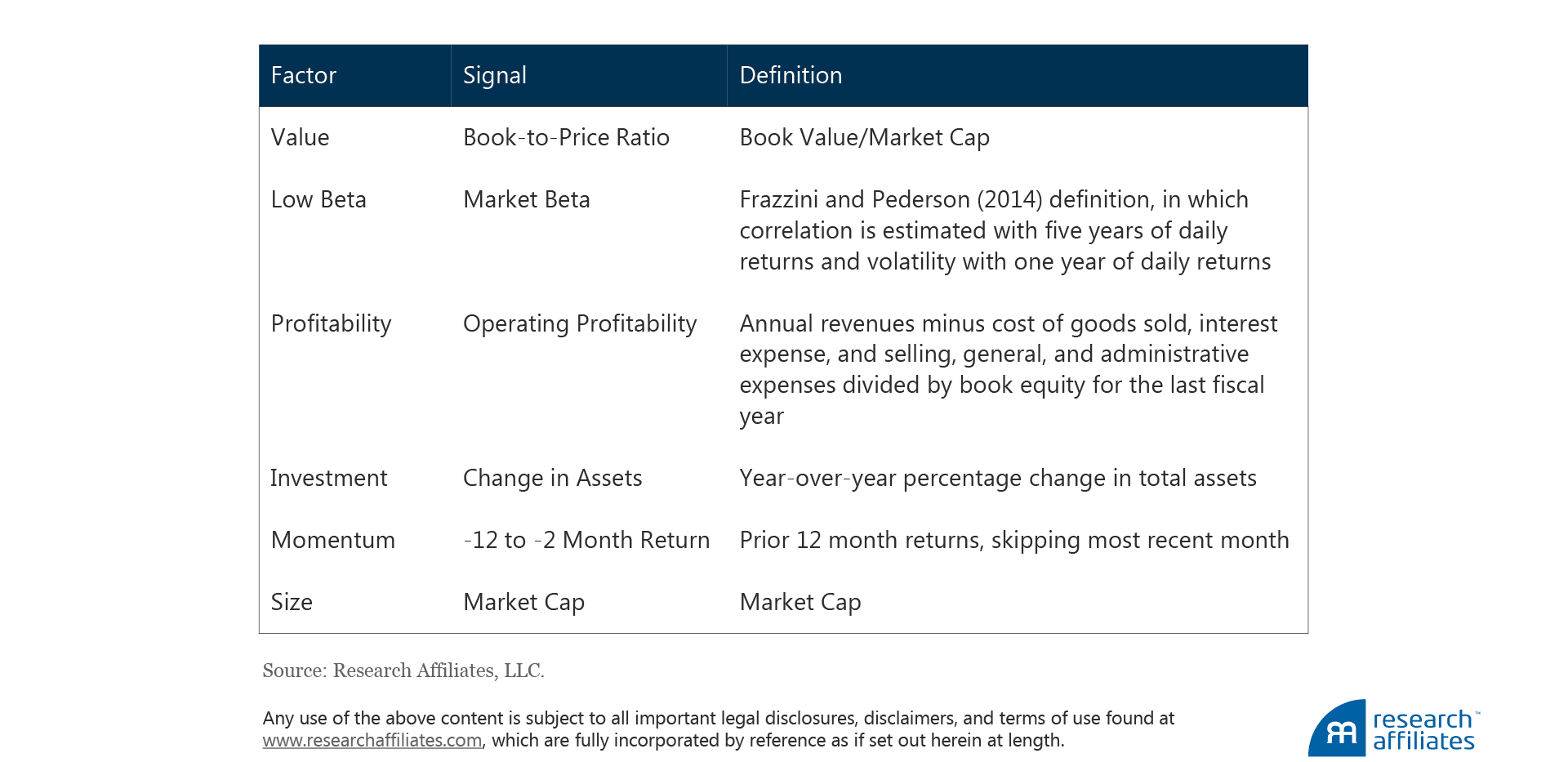Click the Book Value/Market Cap definition
The image size is (1568, 762).
864,137
